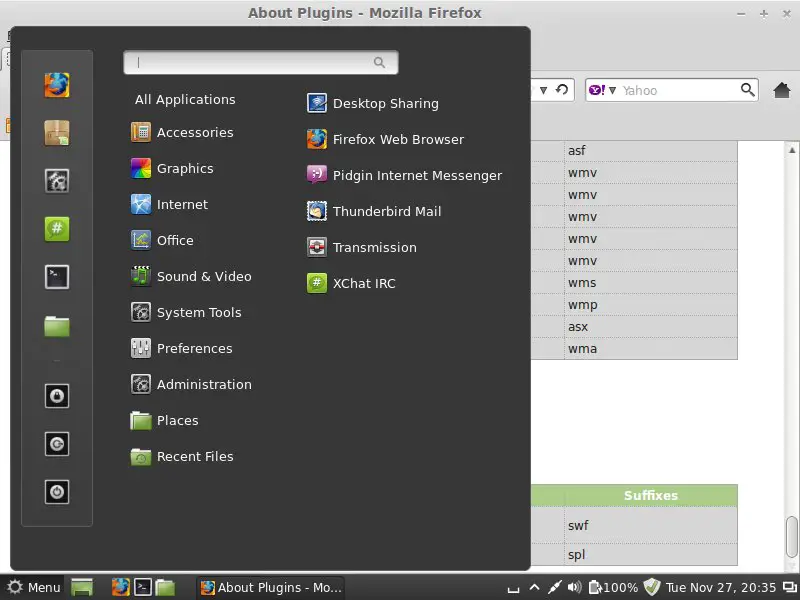Select the Internet category
The image size is (800, 600).
tap(169, 205)
